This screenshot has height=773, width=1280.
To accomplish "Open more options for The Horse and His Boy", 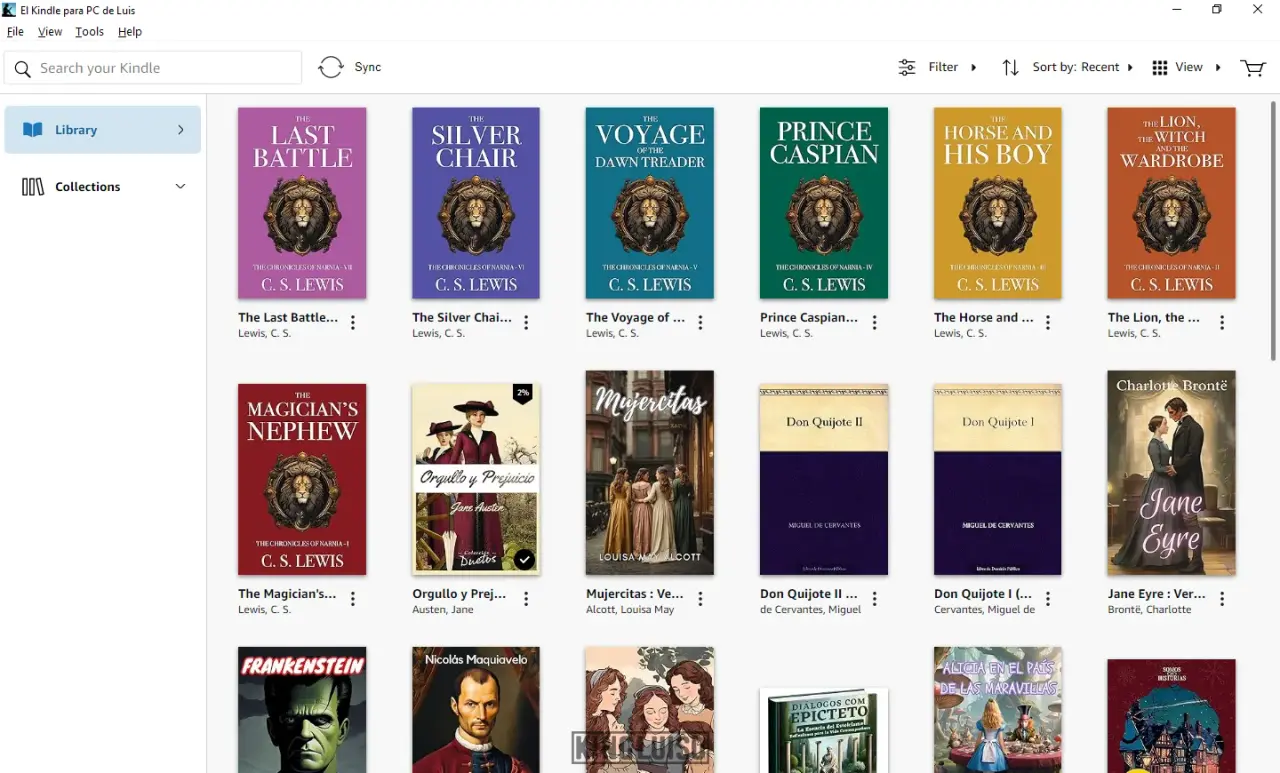I will coord(1049,323).
